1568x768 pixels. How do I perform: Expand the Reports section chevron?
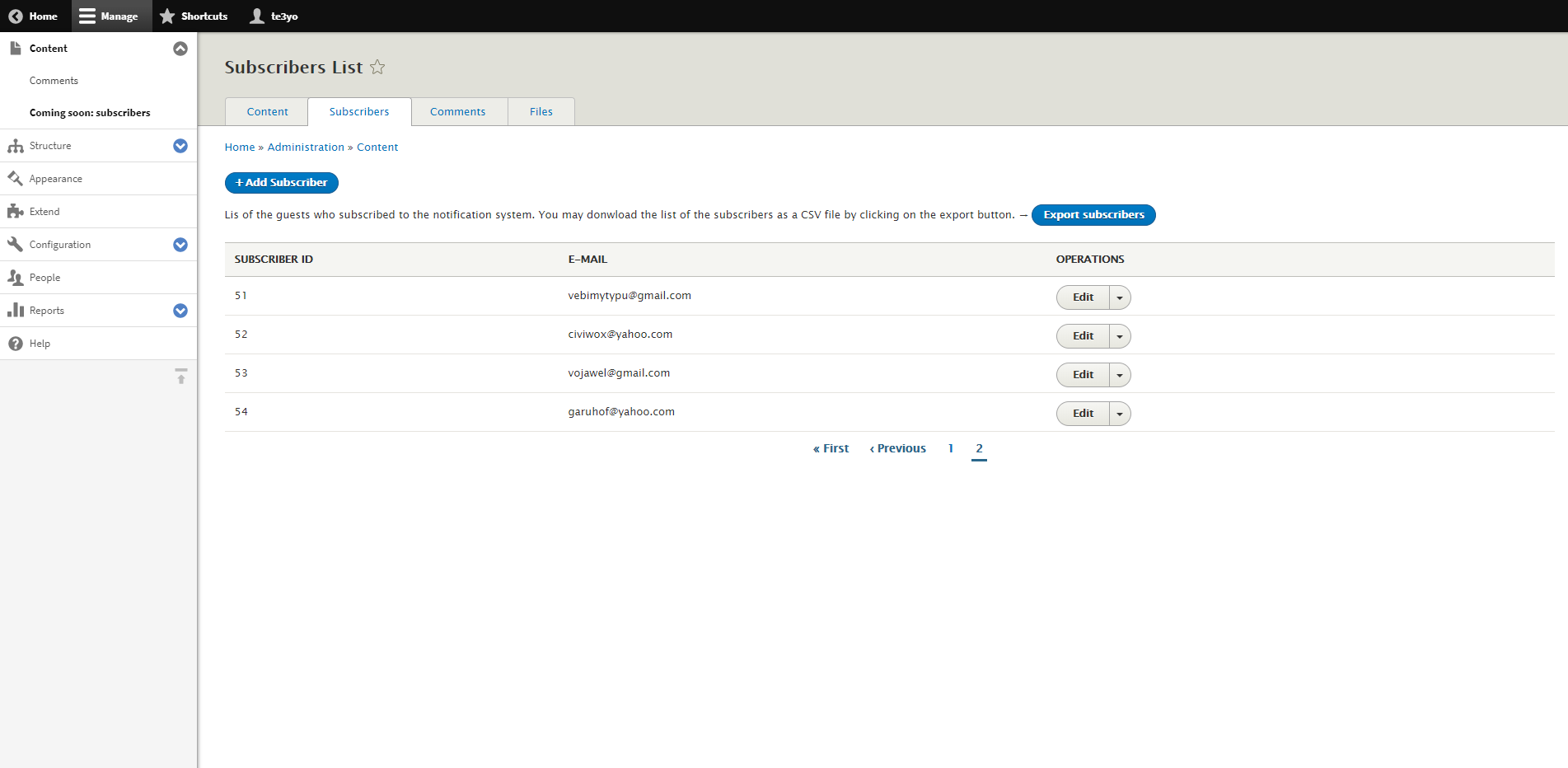pyautogui.click(x=180, y=311)
